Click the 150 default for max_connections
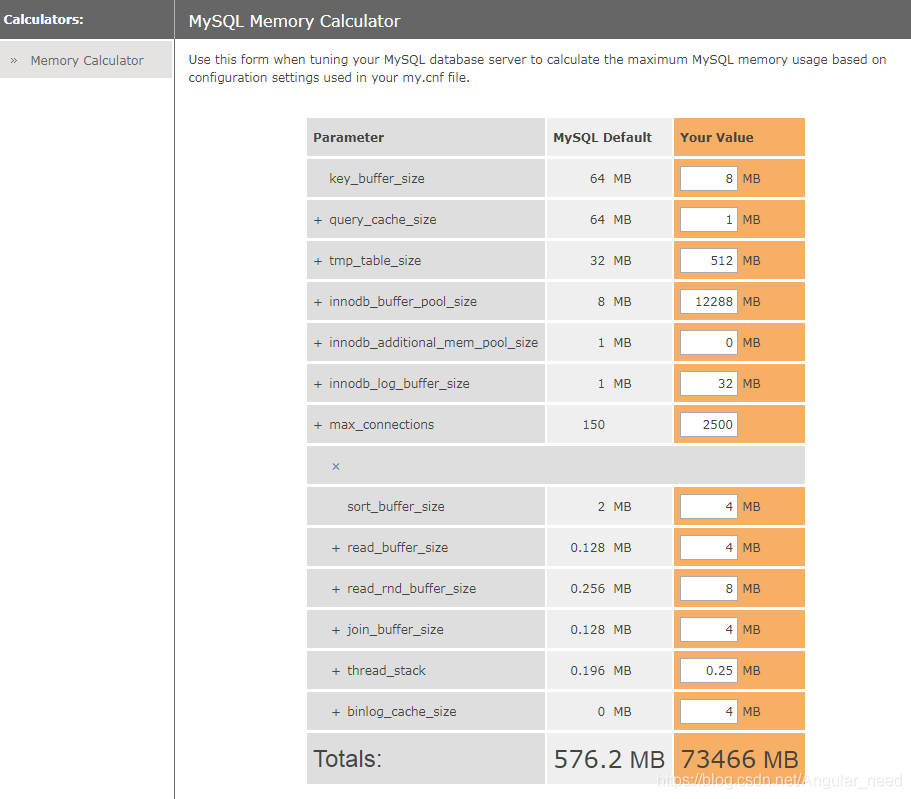 tap(594, 425)
